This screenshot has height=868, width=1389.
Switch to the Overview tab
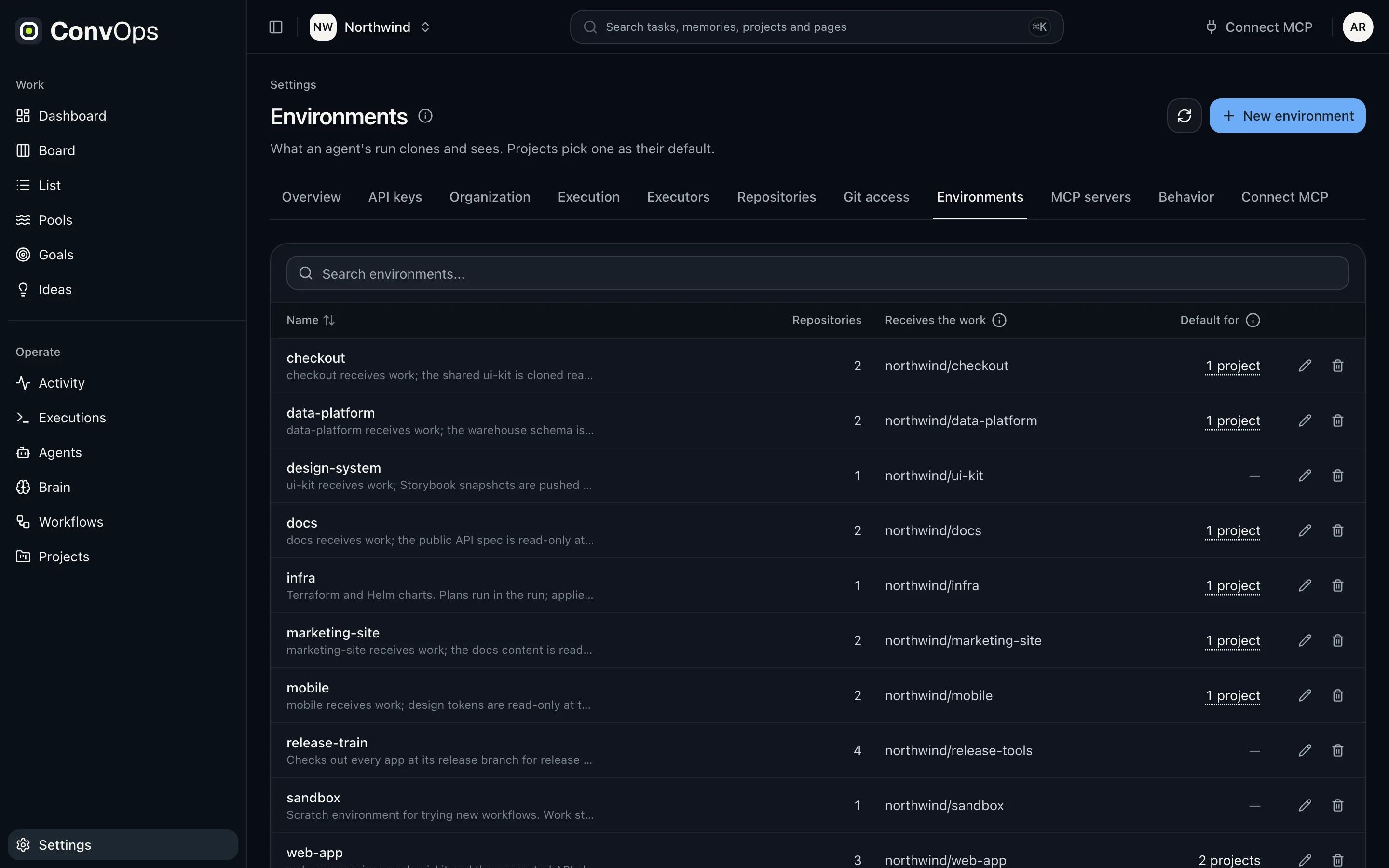[x=311, y=197]
